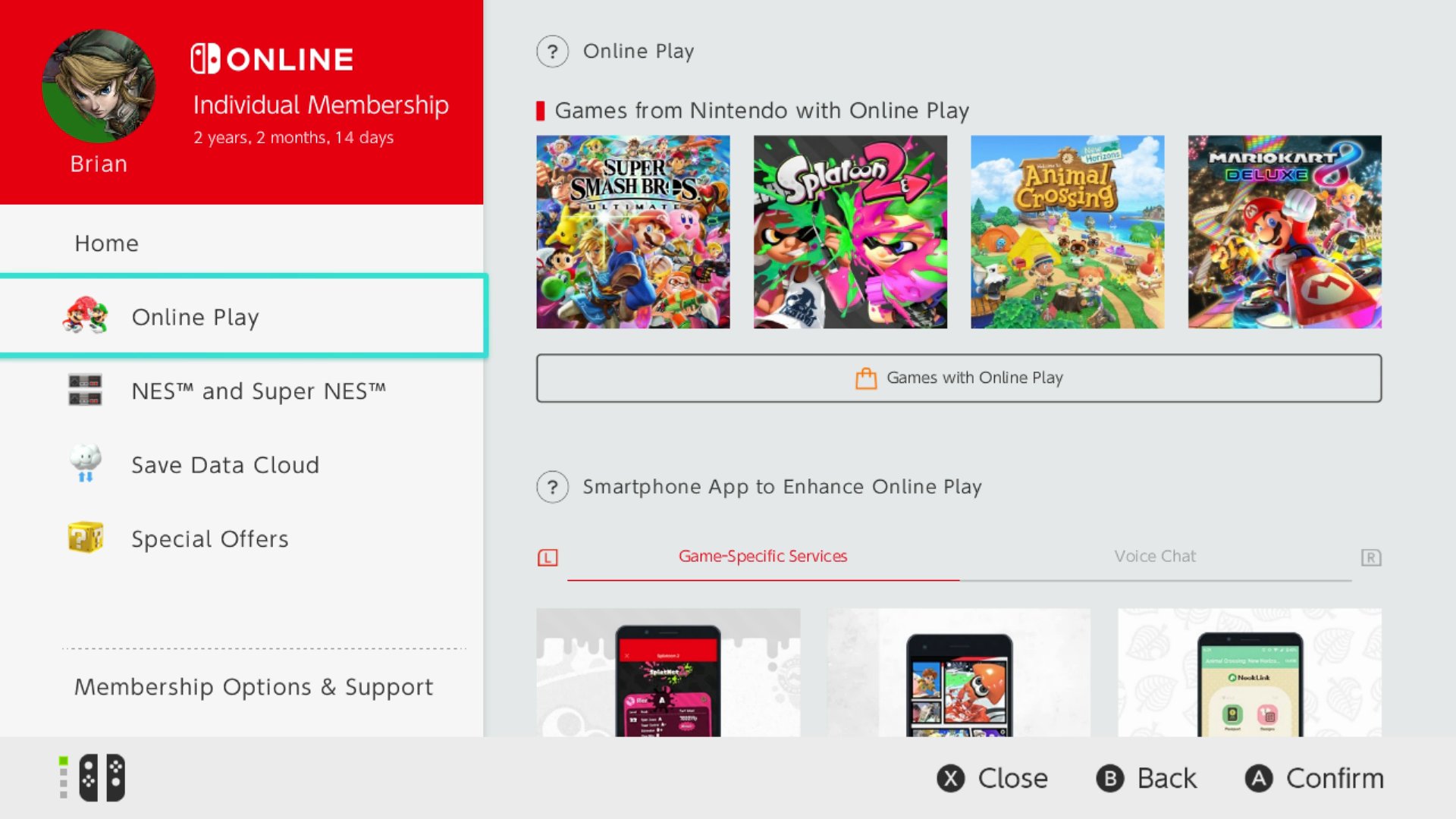Select the NES and Super NES icon
This screenshot has height=819, width=1456.
pos(85,391)
